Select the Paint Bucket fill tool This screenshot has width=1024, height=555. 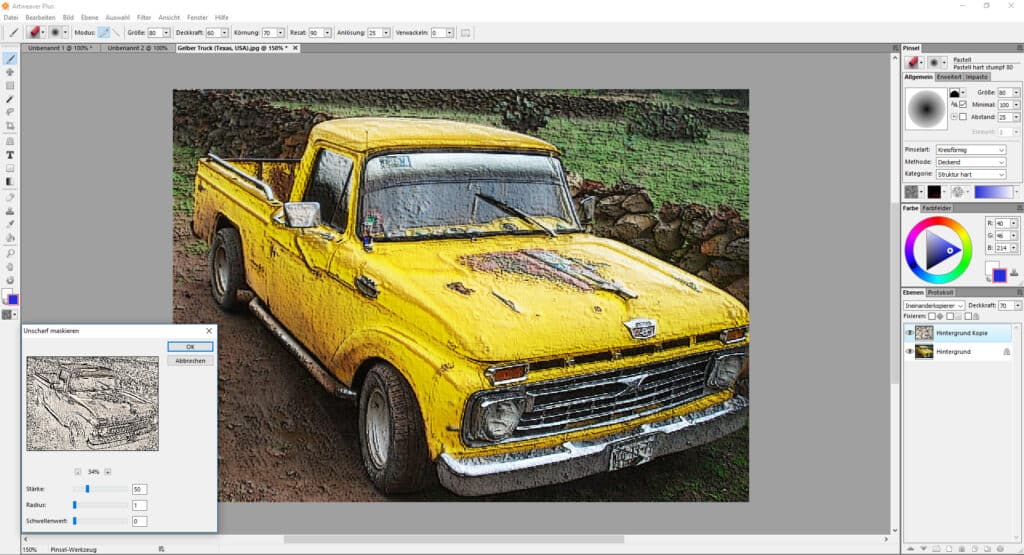click(10, 238)
